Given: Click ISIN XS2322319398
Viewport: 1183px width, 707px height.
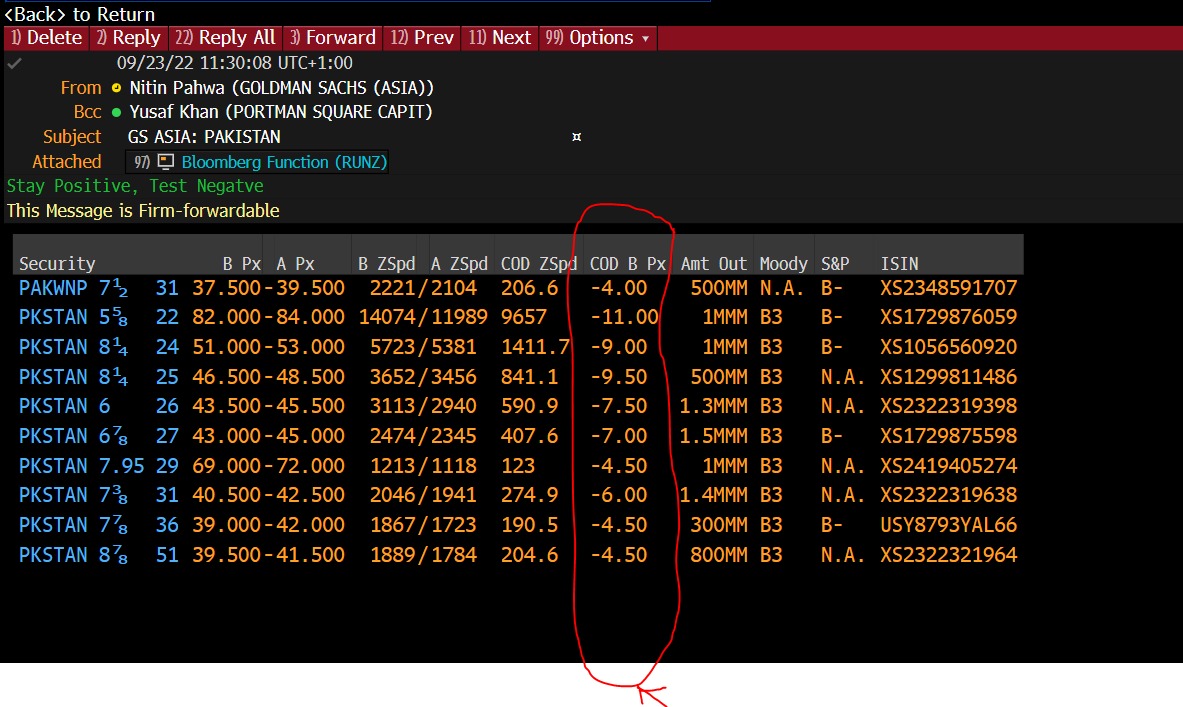Looking at the screenshot, I should tap(948, 406).
